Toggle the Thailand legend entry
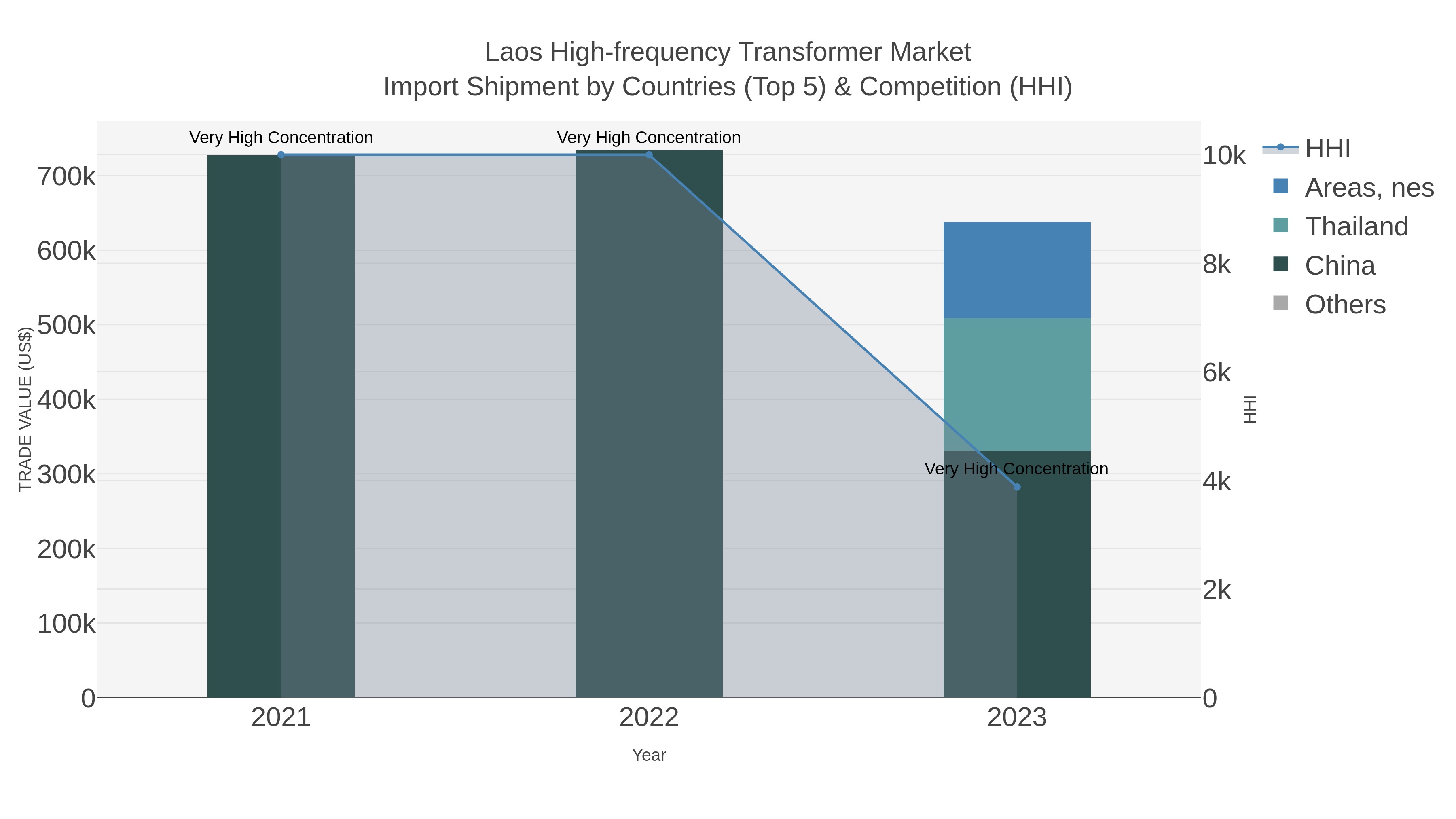Image resolution: width=1456 pixels, height=819 pixels. pyautogui.click(x=1340, y=226)
